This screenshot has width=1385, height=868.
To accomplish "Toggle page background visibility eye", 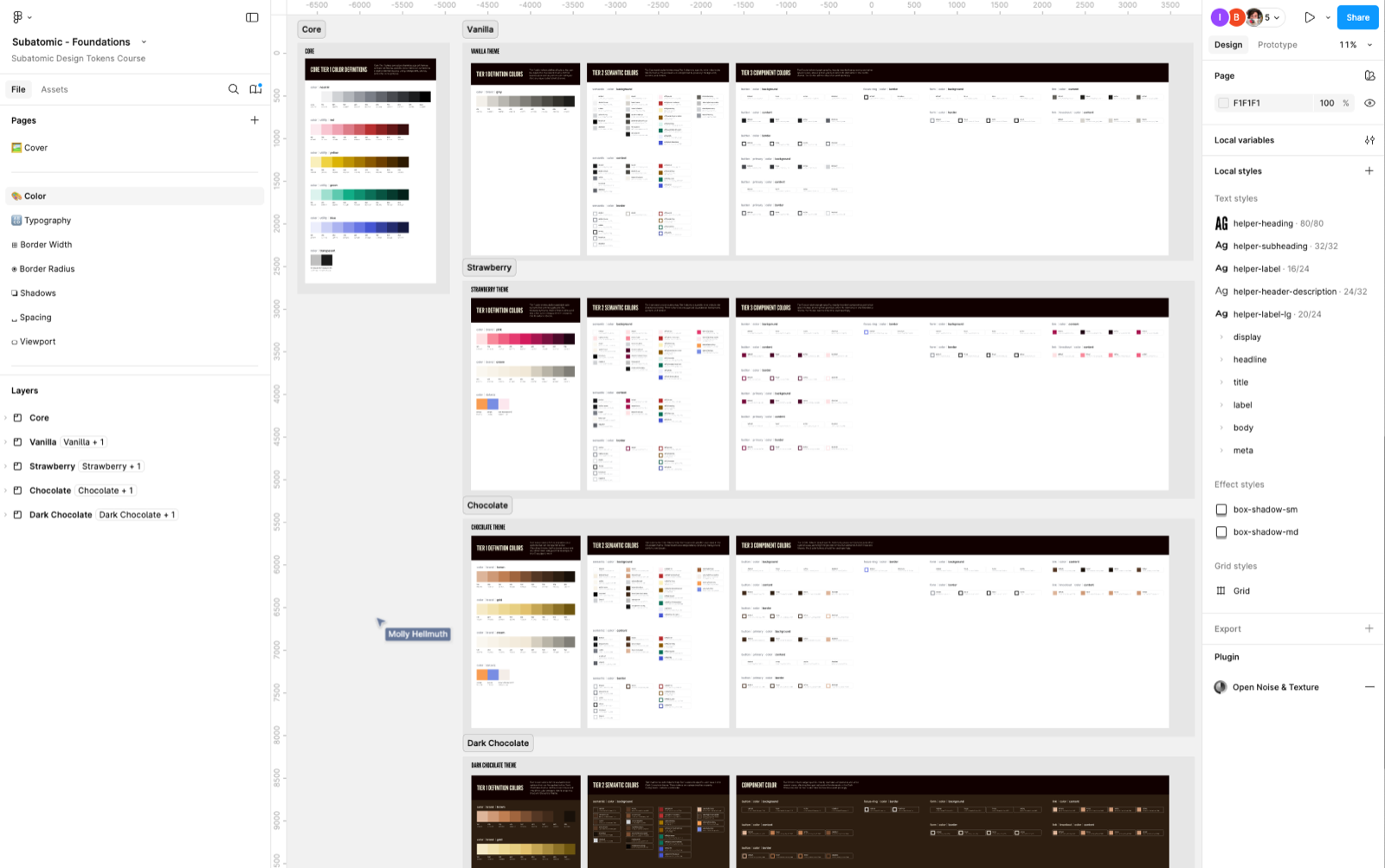I will pyautogui.click(x=1369, y=103).
